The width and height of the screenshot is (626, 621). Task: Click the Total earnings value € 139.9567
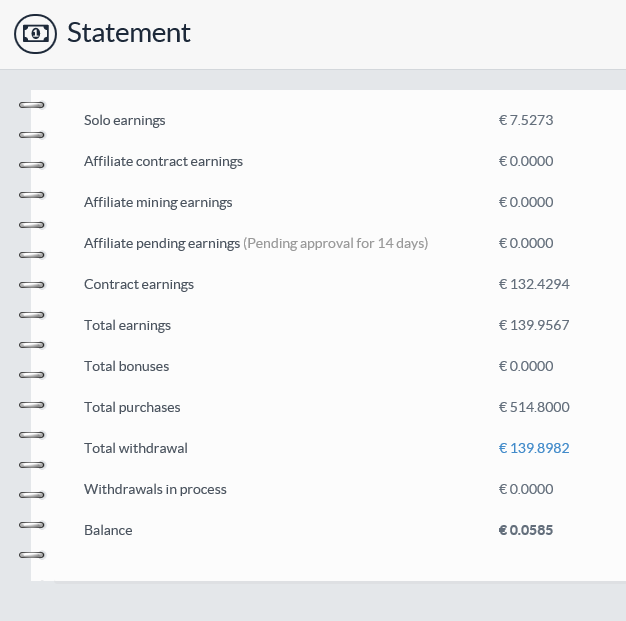pyautogui.click(x=534, y=325)
